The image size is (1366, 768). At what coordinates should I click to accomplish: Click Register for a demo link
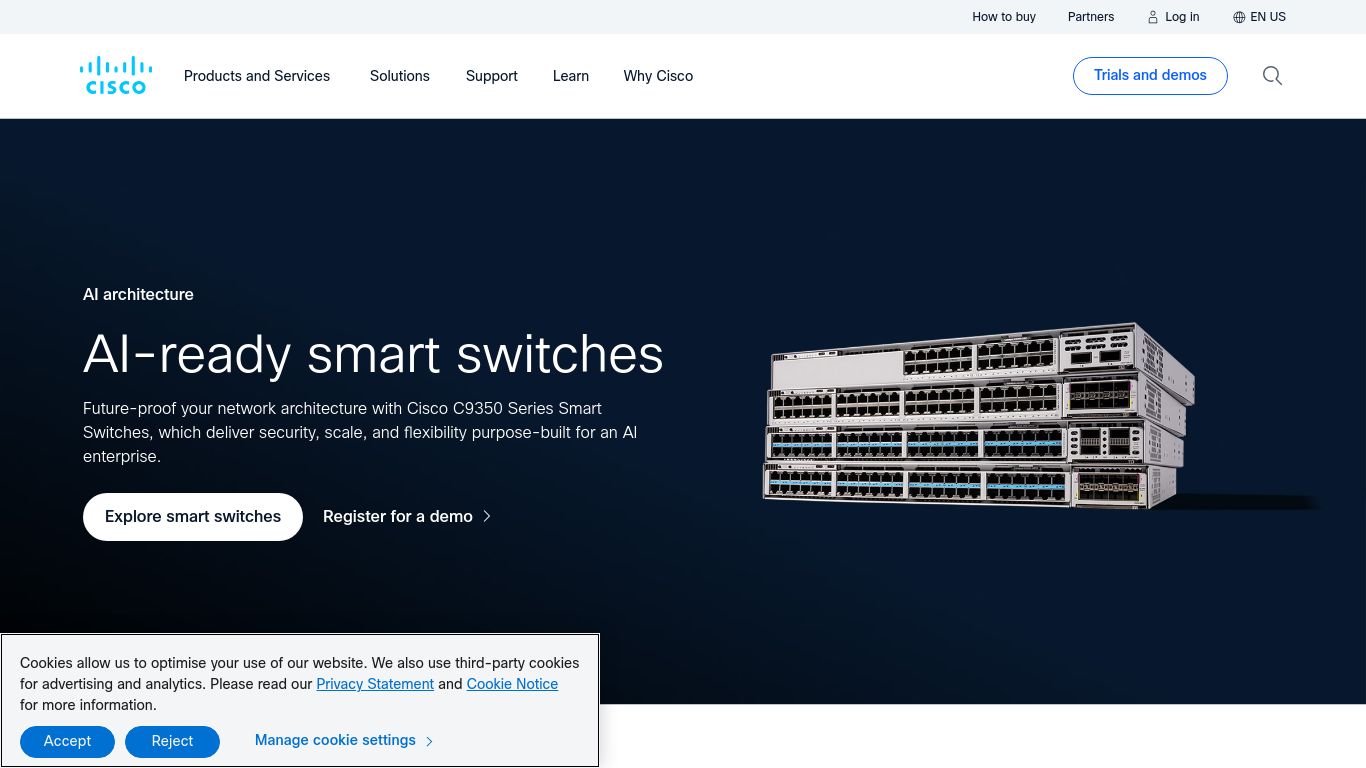click(x=398, y=517)
